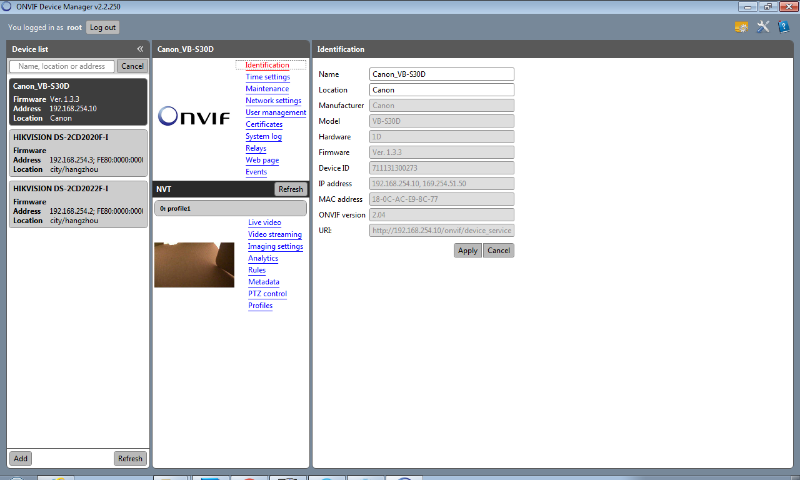Open the Analytics page
Image resolution: width=800 pixels, height=480 pixels.
click(x=263, y=258)
